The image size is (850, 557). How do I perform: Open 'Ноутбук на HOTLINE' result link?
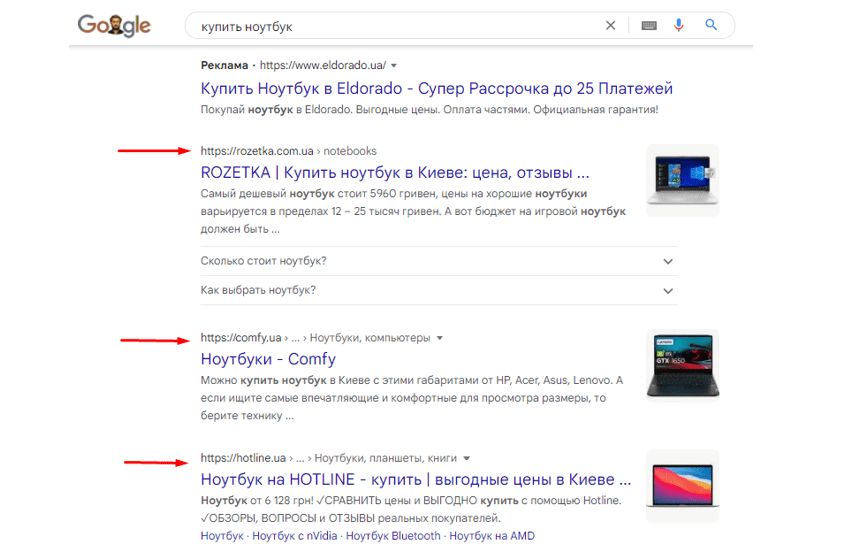tap(416, 480)
